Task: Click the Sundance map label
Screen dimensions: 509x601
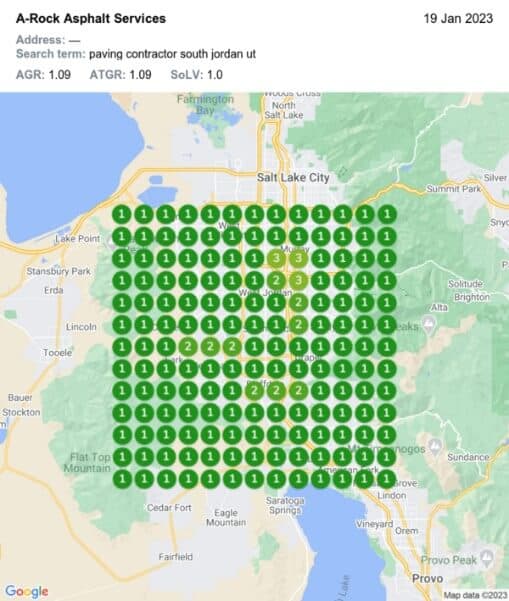Action: (x=468, y=457)
